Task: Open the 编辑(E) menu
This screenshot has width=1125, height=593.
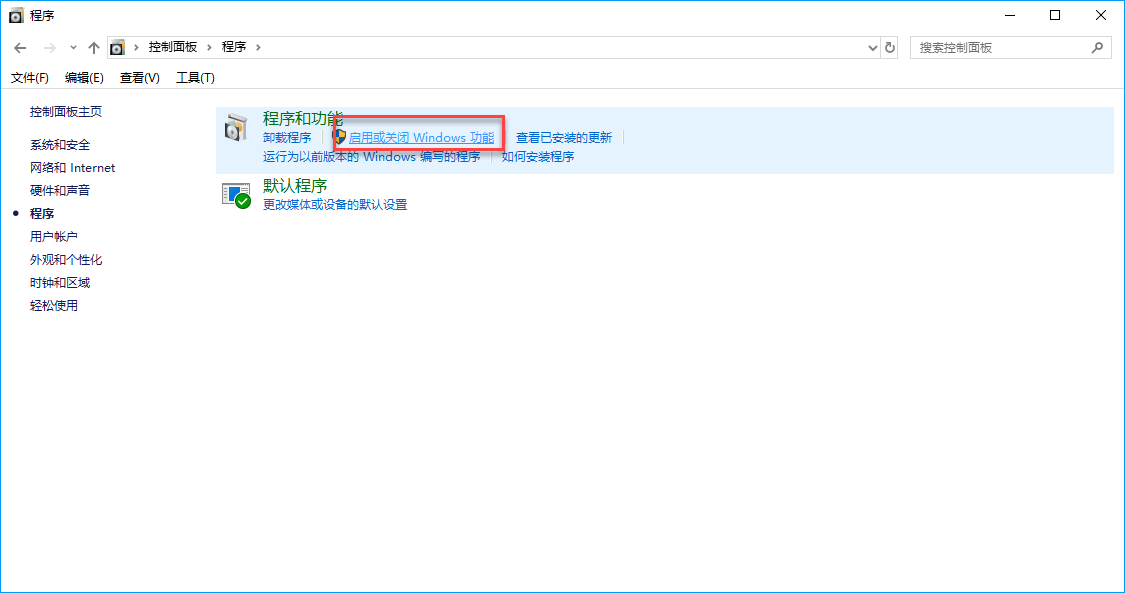Action: 84,77
